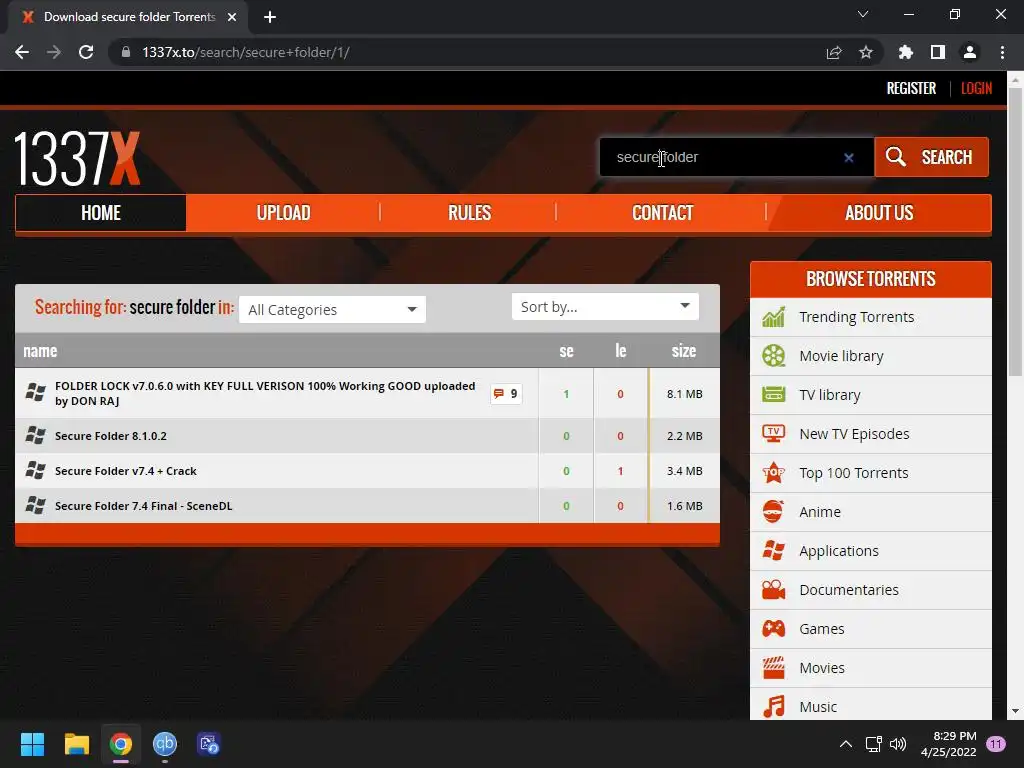
Task: Click the TV library icon
Action: [x=774, y=394]
